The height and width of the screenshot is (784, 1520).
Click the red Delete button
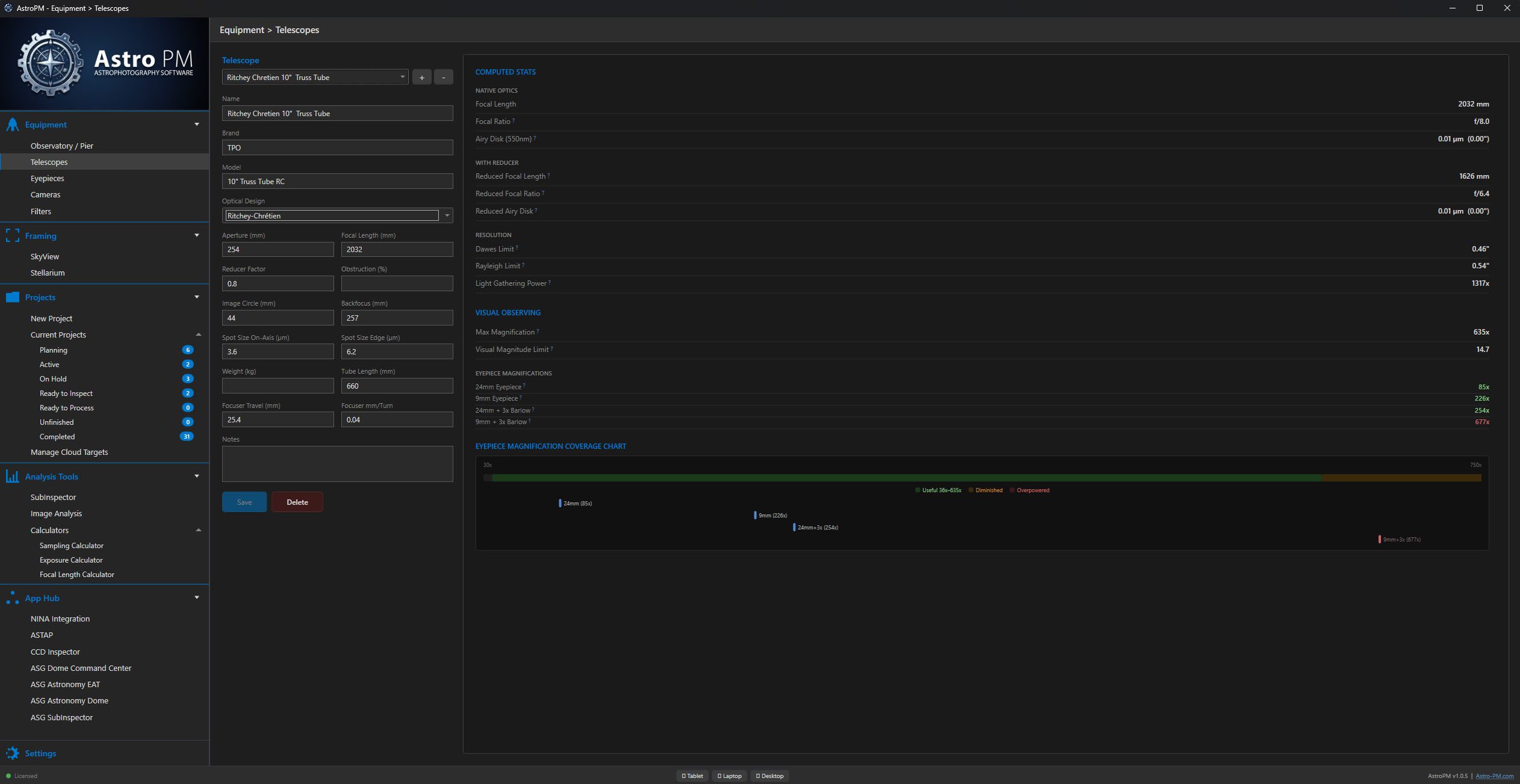click(x=297, y=502)
